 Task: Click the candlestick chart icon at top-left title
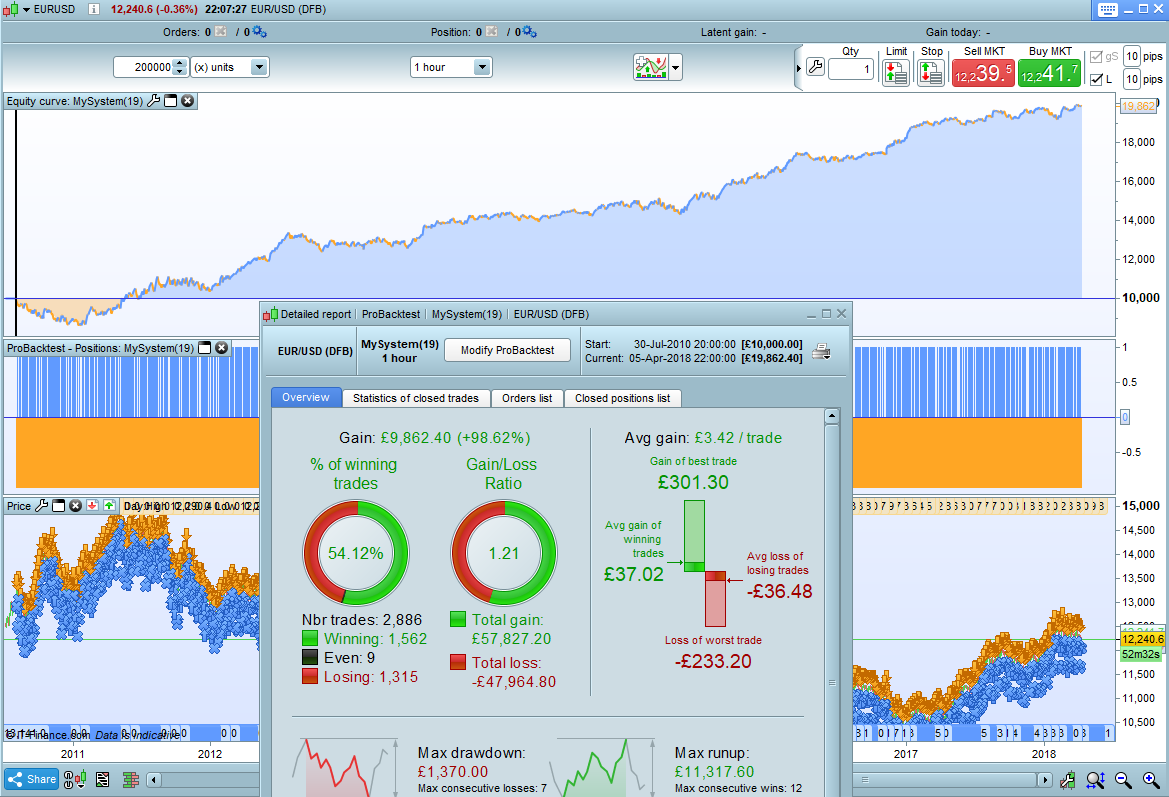coord(10,9)
